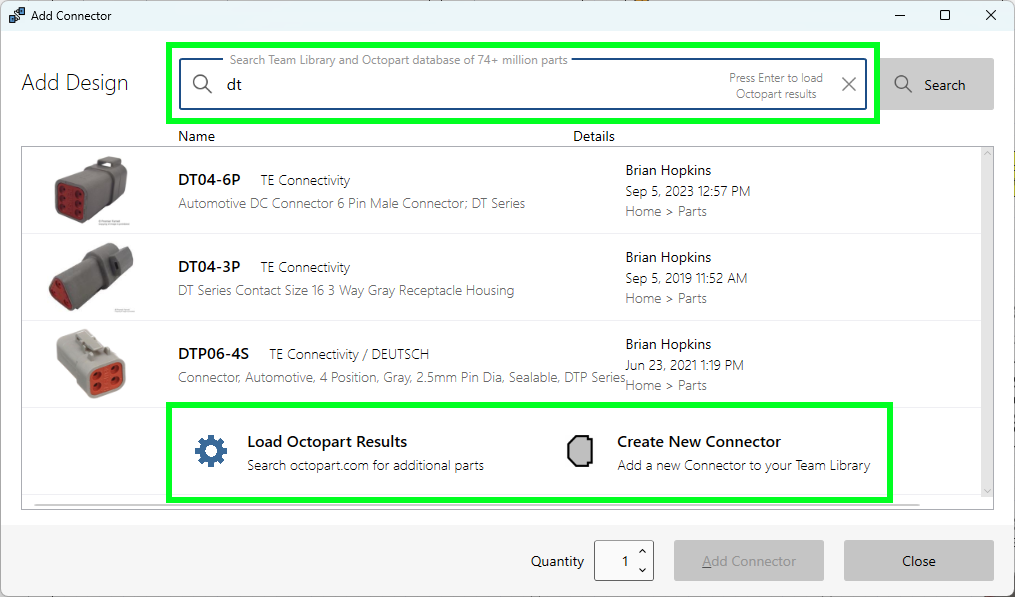Click 'TE Connectivity' beside DT04-6P
This screenshot has height=597, width=1015.
tap(305, 180)
